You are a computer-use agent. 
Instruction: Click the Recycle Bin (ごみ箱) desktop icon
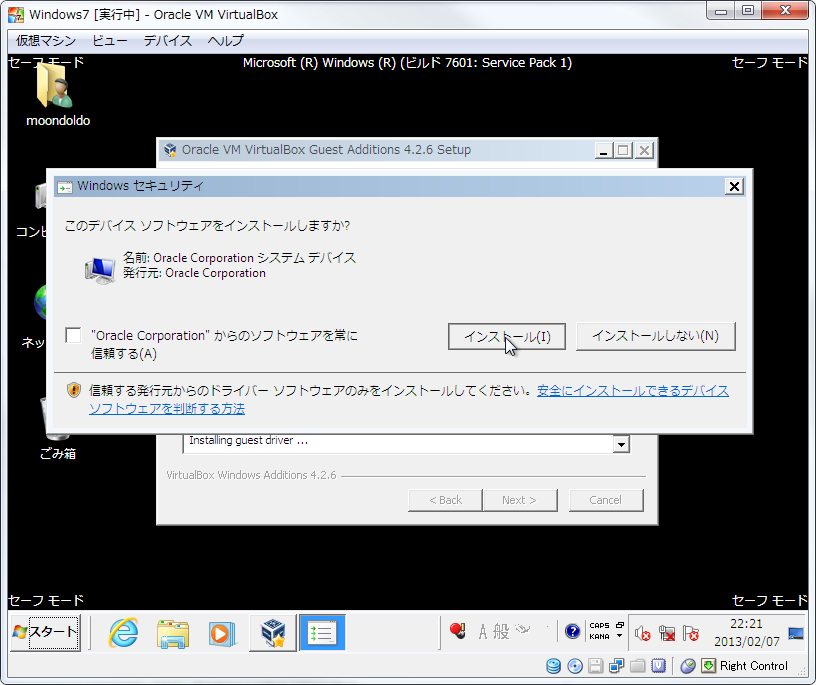click(56, 425)
